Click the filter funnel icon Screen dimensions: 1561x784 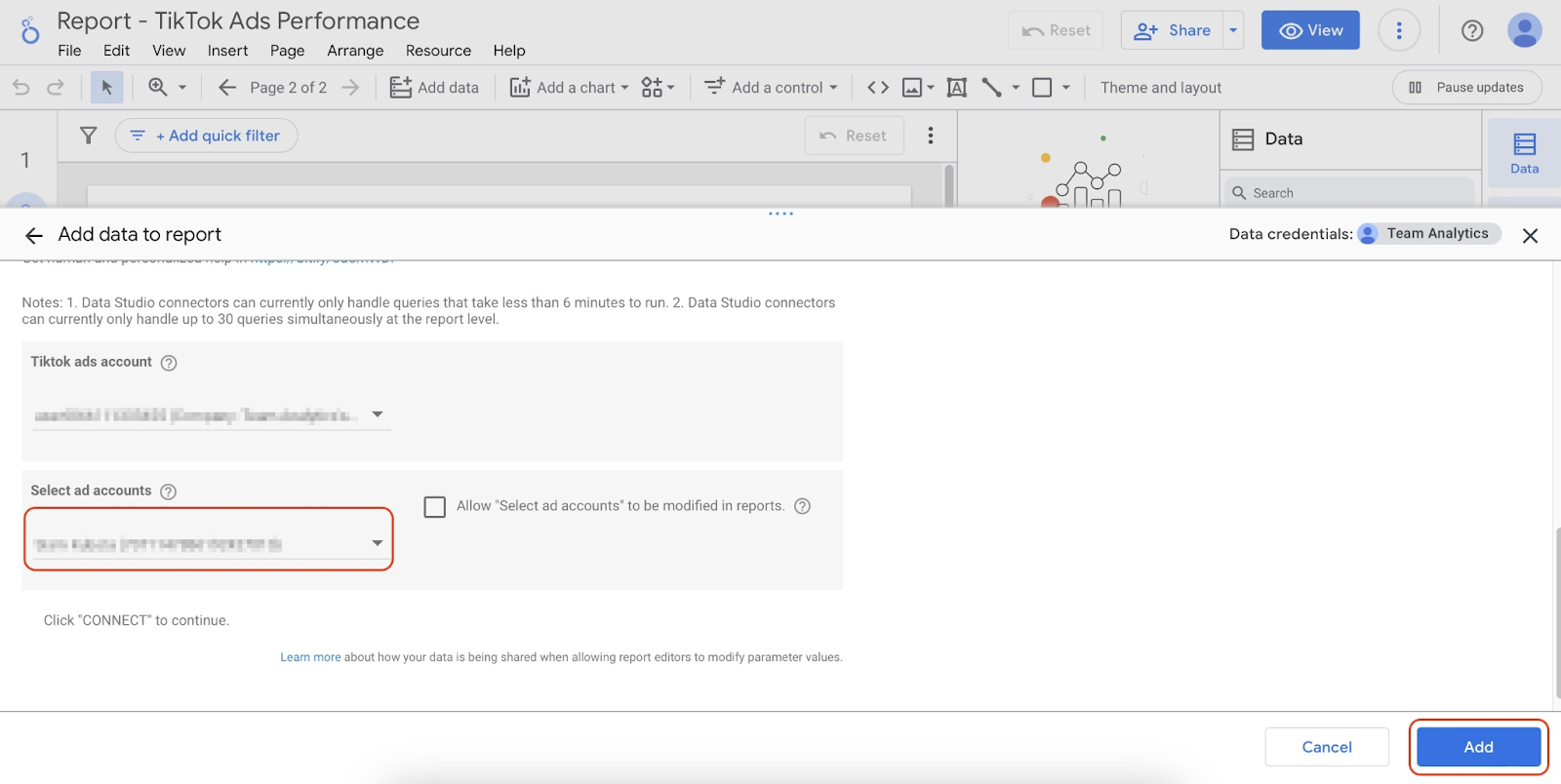pos(89,136)
